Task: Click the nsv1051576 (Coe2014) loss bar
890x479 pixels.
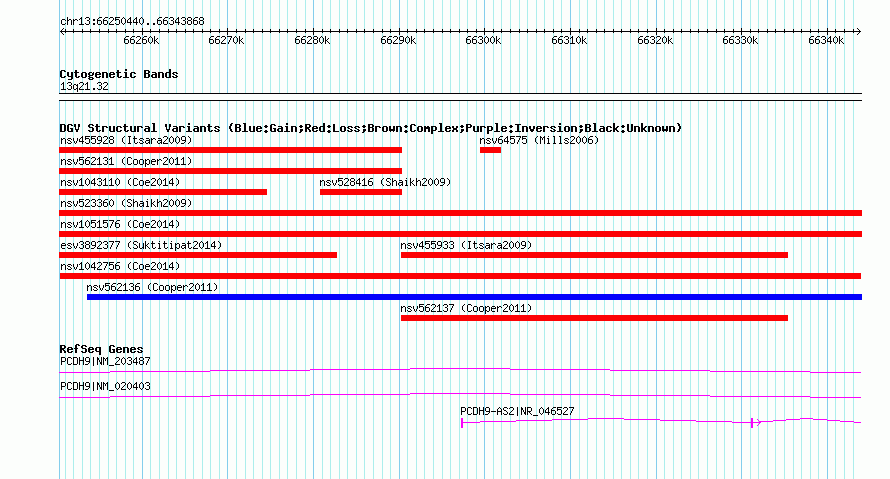Action: [460, 234]
